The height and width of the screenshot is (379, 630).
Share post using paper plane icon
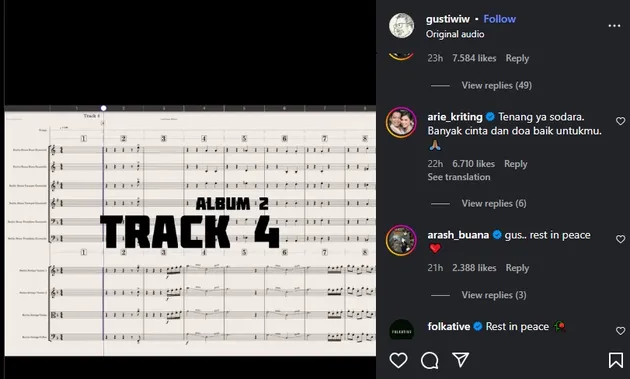coord(460,360)
